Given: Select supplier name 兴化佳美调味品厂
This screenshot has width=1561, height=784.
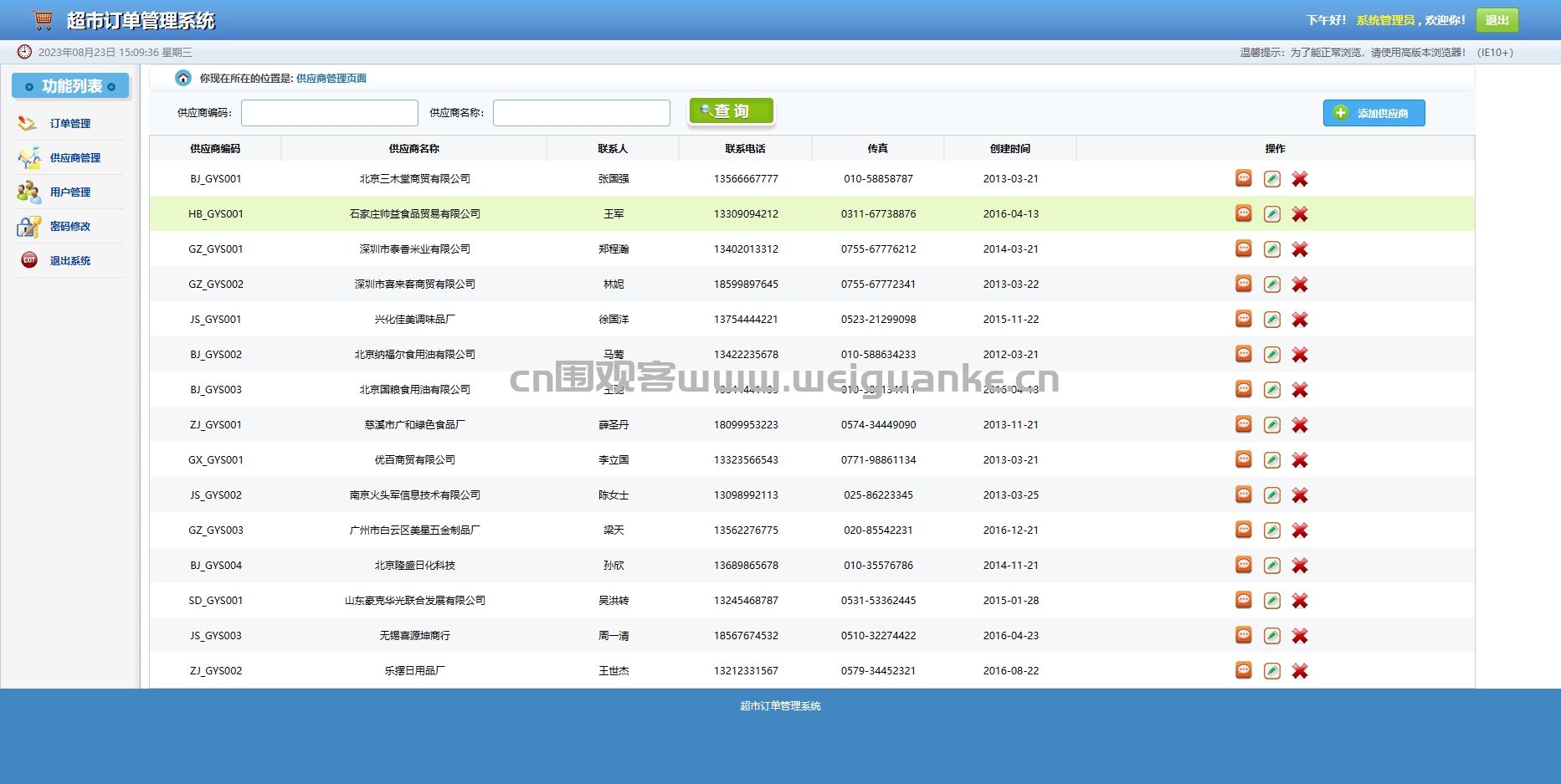Looking at the screenshot, I should [x=415, y=320].
